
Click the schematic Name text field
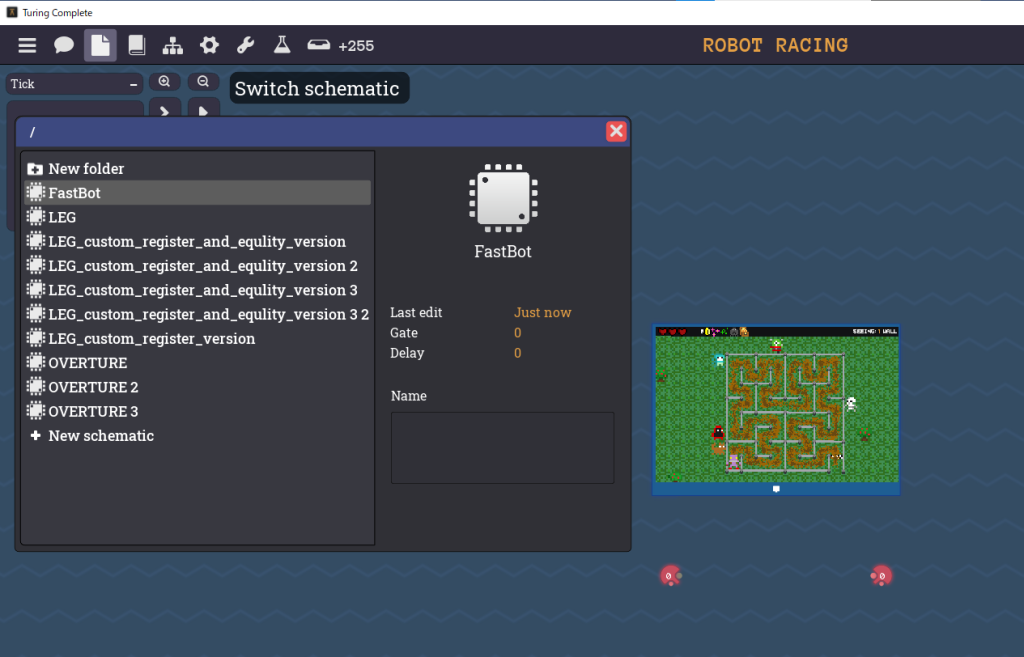502,448
